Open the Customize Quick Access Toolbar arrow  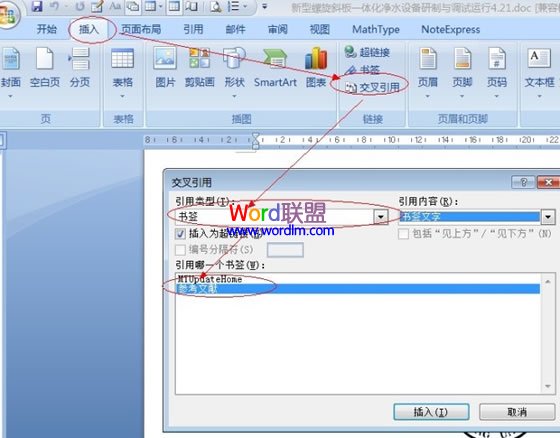pyautogui.click(x=265, y=6)
